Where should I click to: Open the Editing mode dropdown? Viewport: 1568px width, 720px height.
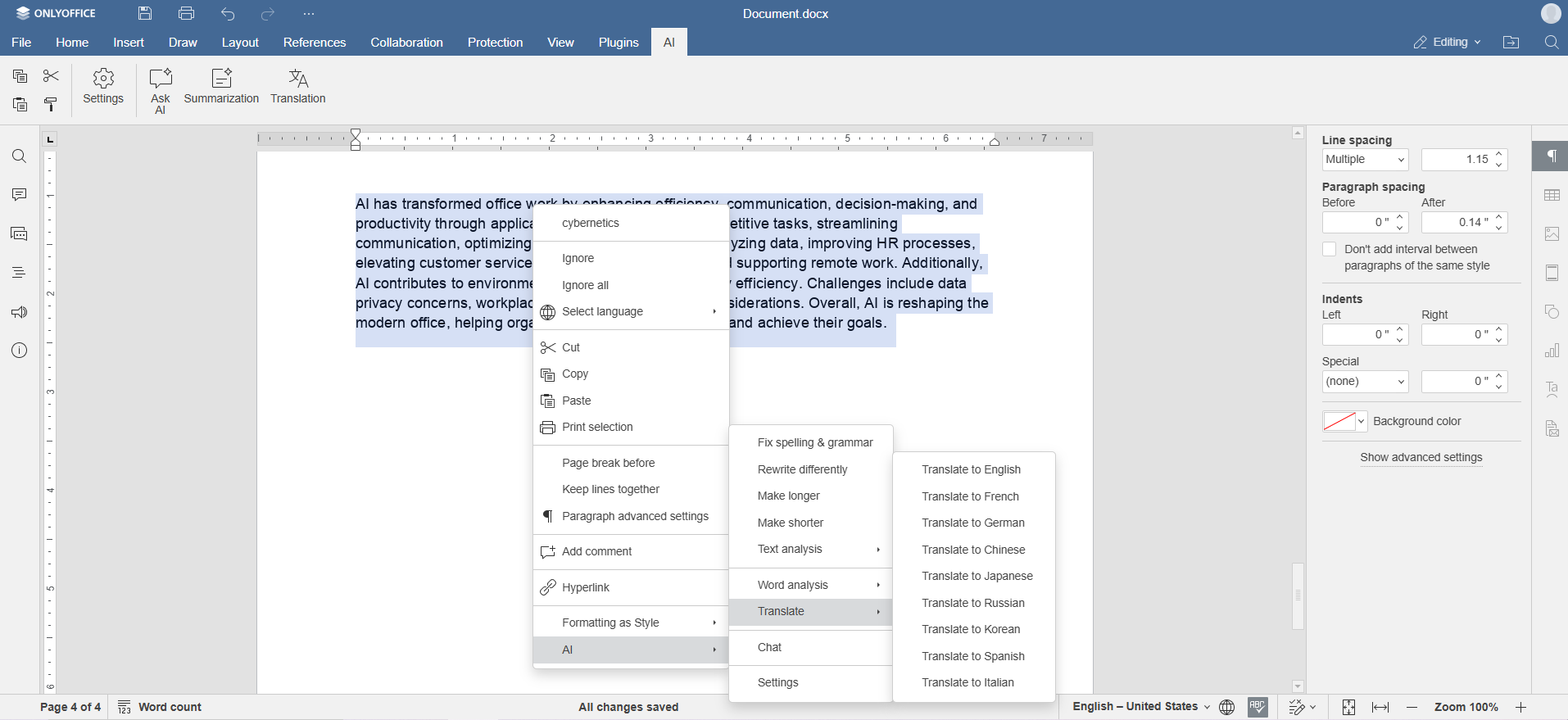[1448, 42]
